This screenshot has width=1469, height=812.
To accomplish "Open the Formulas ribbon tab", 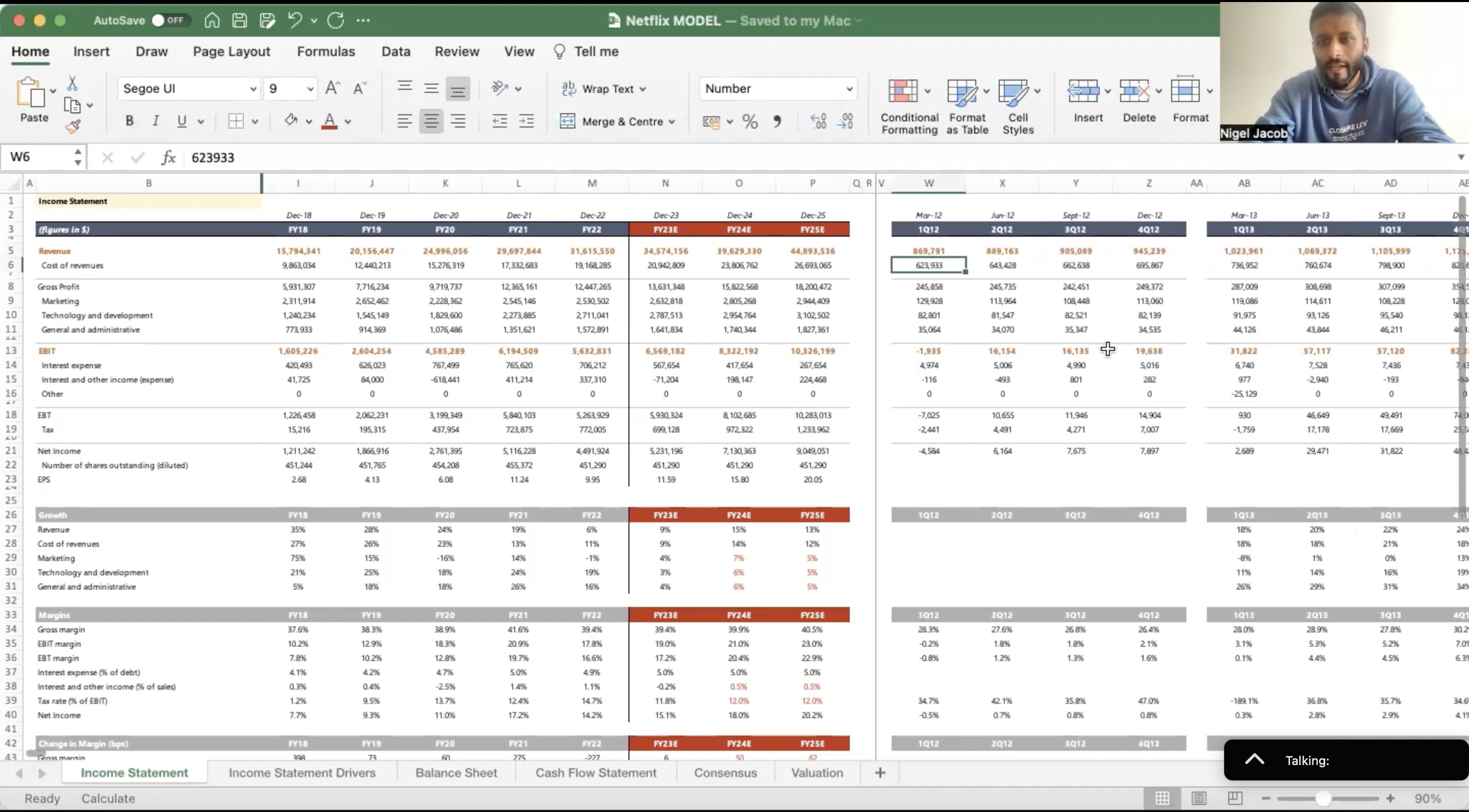I will [325, 52].
